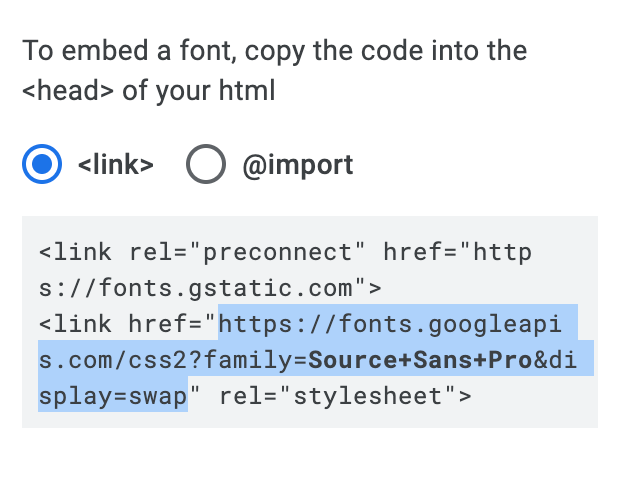Click the highlighted https://fonts.googleapi URL segment

(390, 324)
